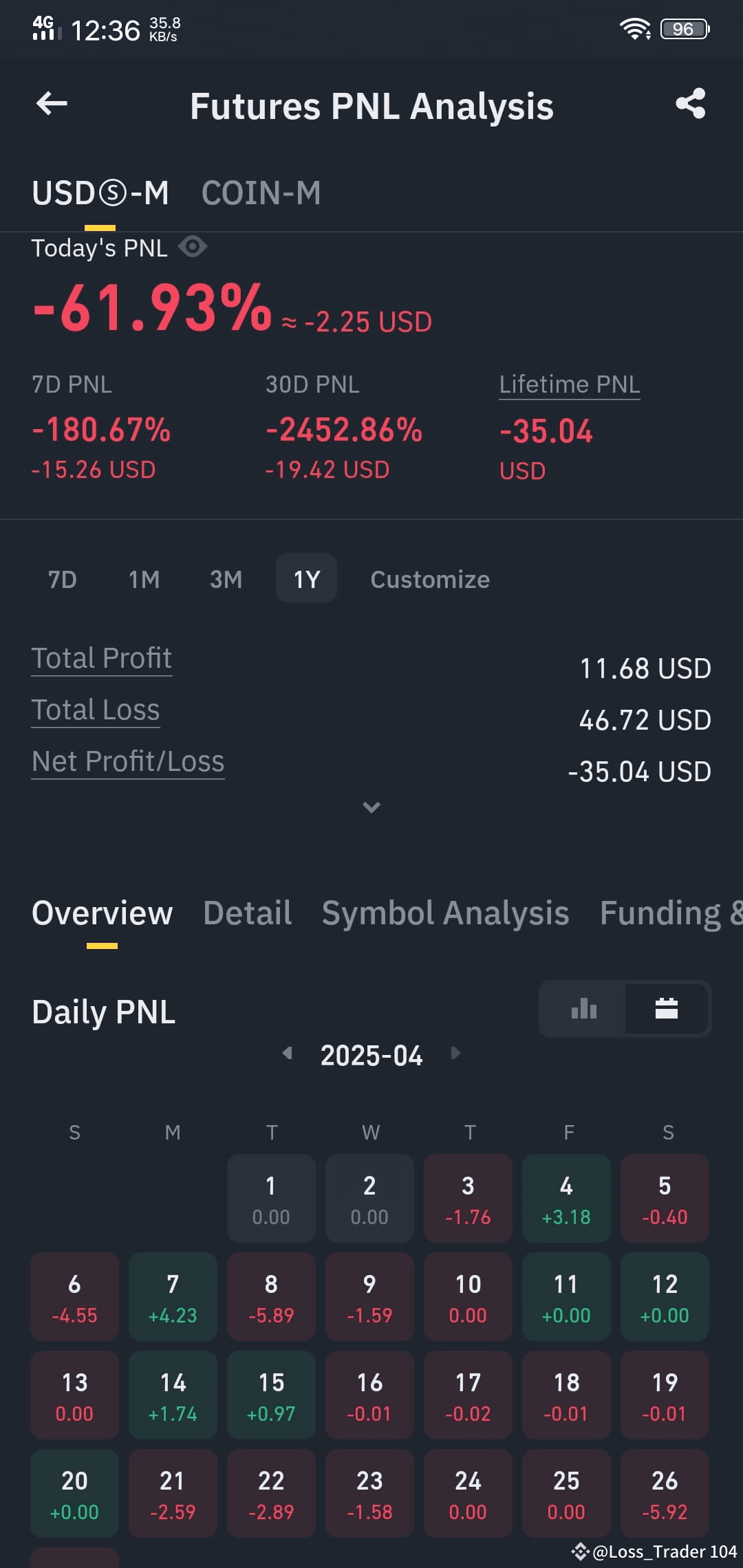
Task: Tap the Wi-Fi status icon
Action: coord(634,29)
